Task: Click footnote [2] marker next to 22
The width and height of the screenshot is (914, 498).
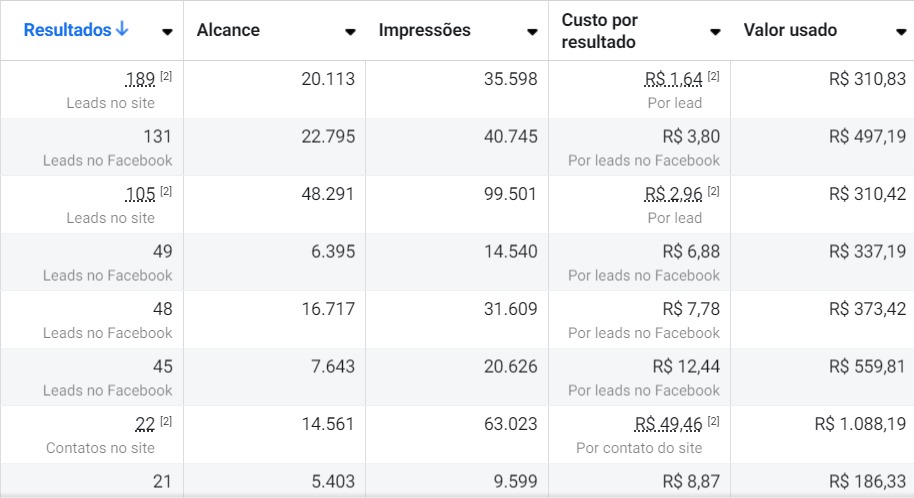Action: 166,421
